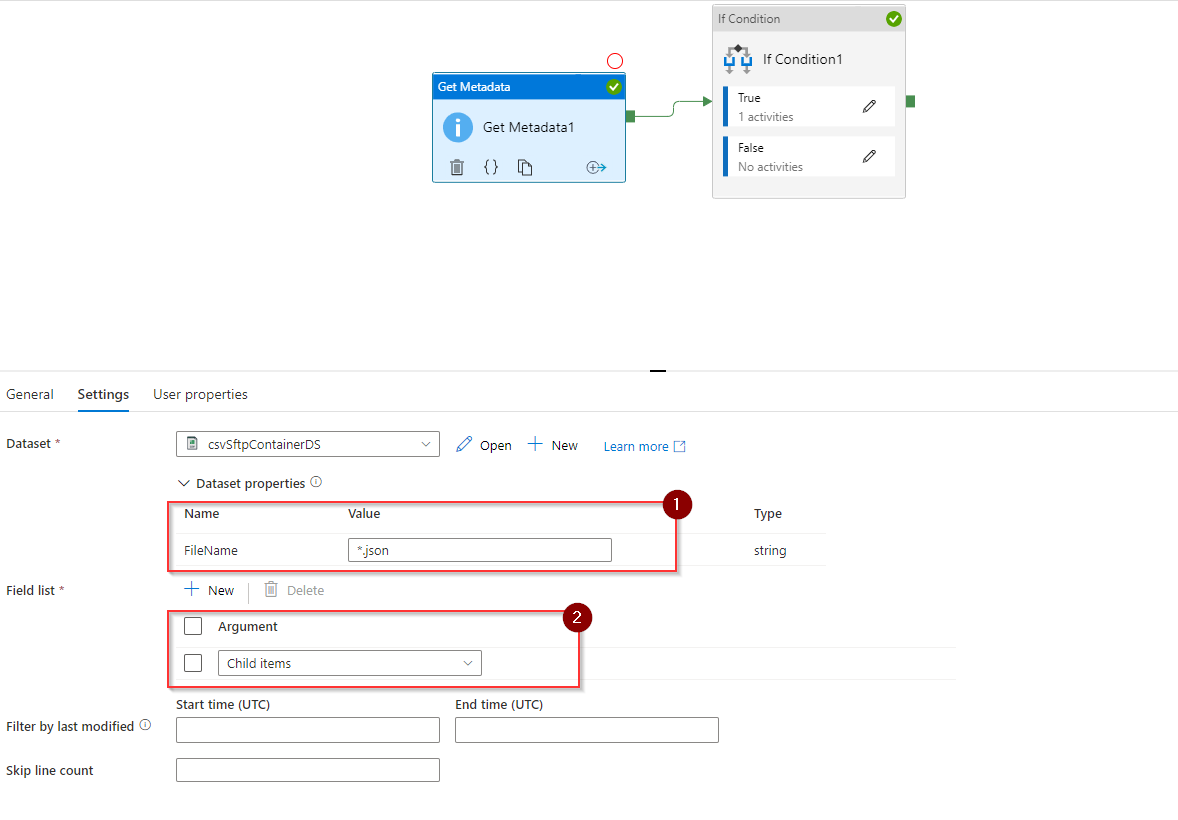Click the panel resize handle above tabs

[x=658, y=371]
